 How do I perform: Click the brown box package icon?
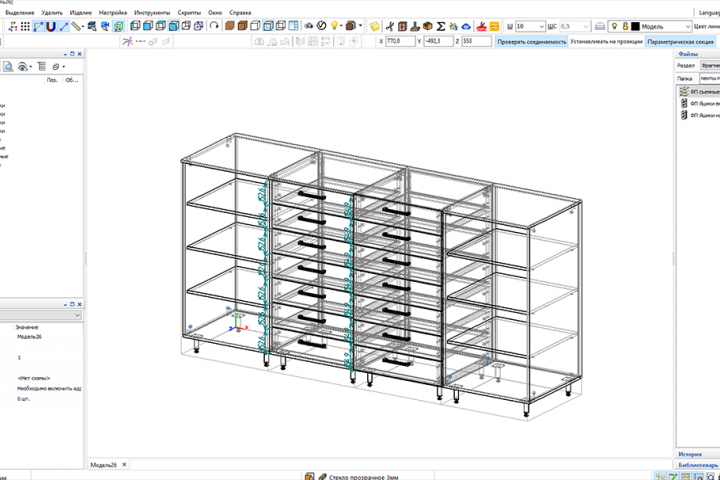click(428, 26)
